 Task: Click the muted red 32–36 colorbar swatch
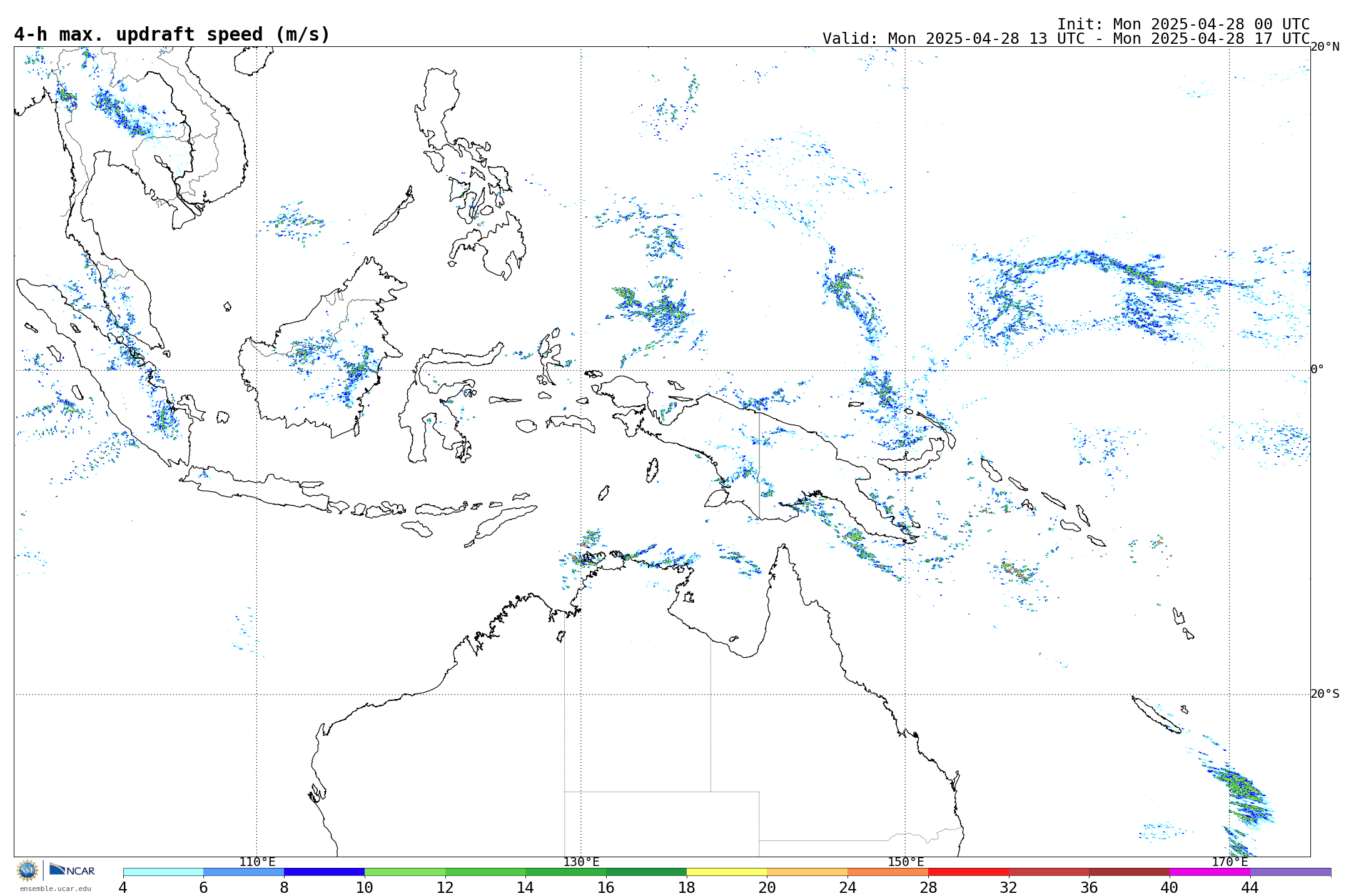[x=1049, y=872]
